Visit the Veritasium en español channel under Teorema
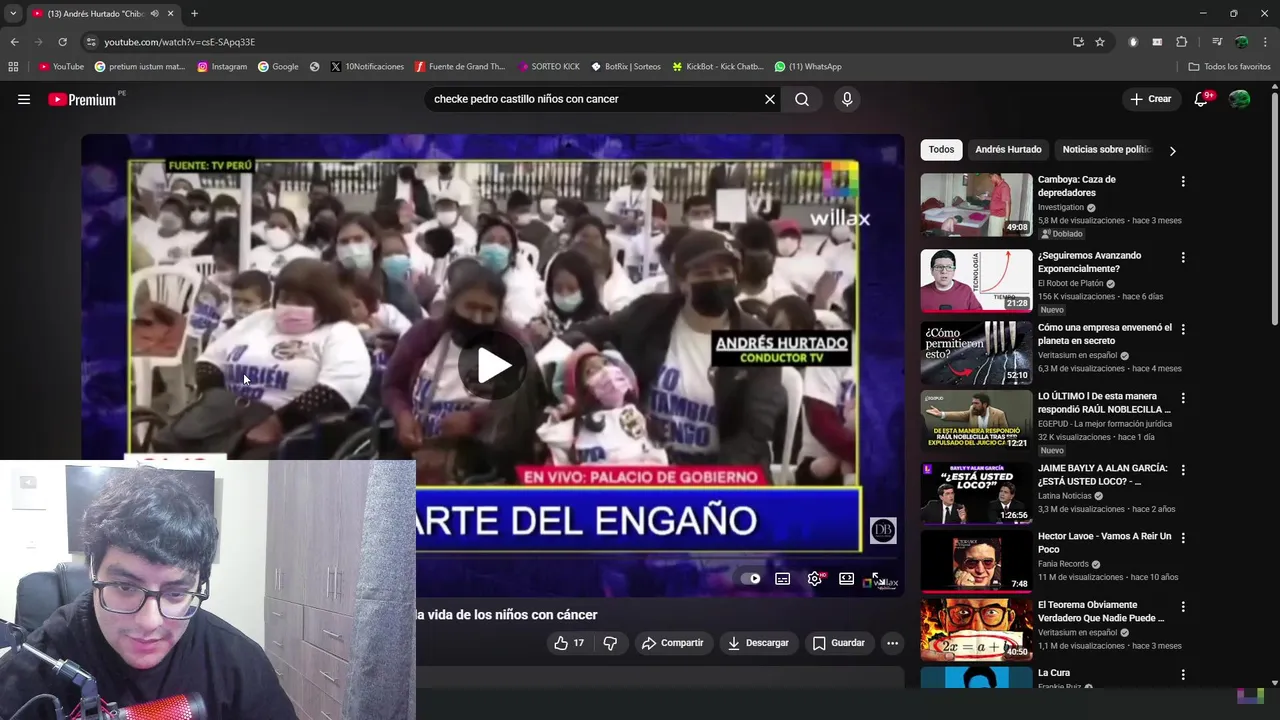 point(1077,633)
